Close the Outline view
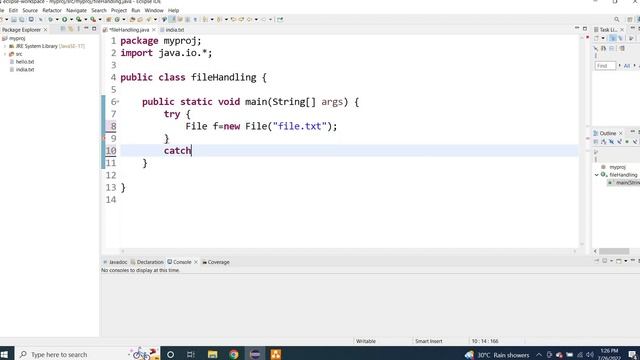The width and height of the screenshot is (640, 360). (621, 133)
